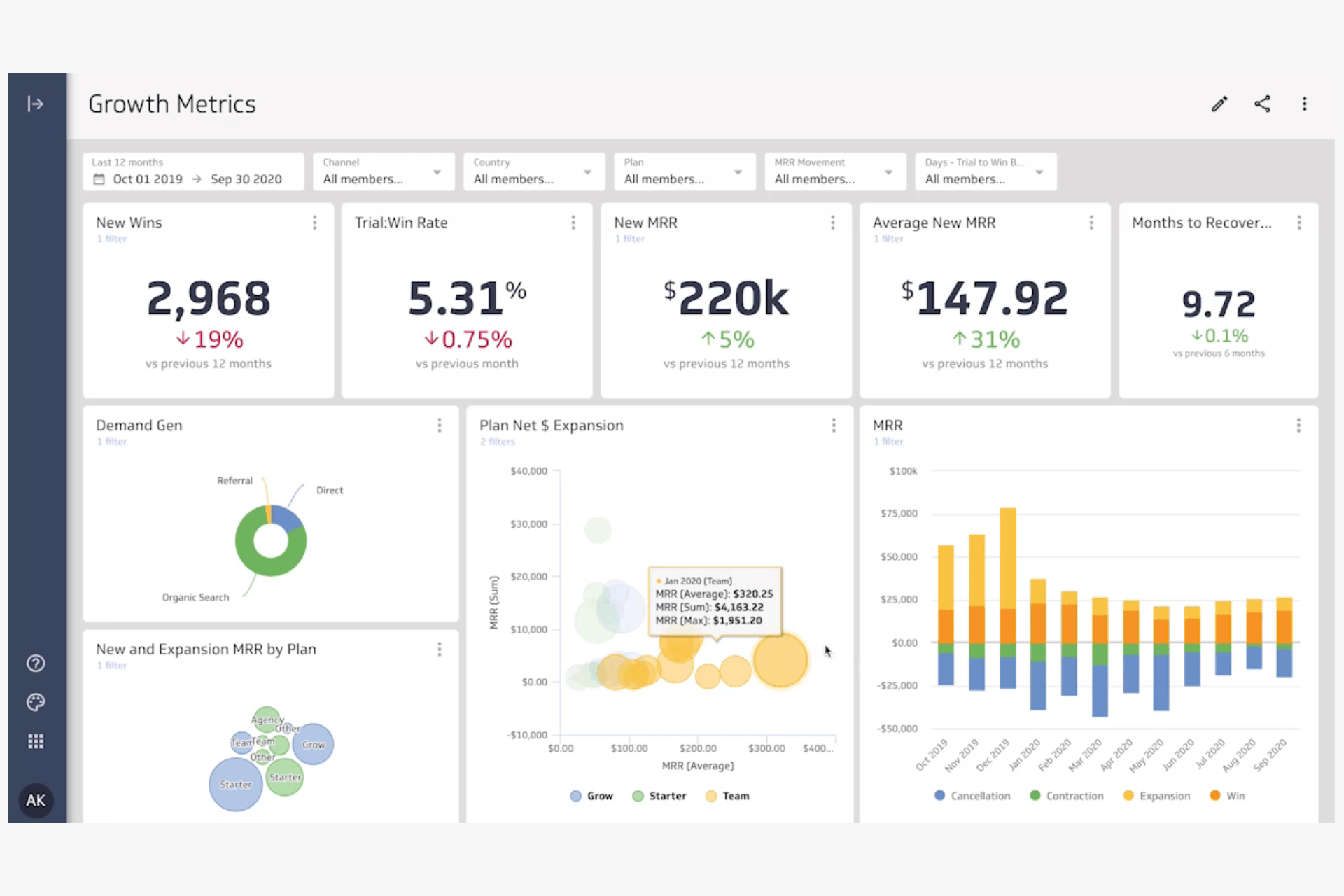Viewport: 1344px width, 896px height.
Task: Open Demand Gen card options menu
Action: pos(440,425)
